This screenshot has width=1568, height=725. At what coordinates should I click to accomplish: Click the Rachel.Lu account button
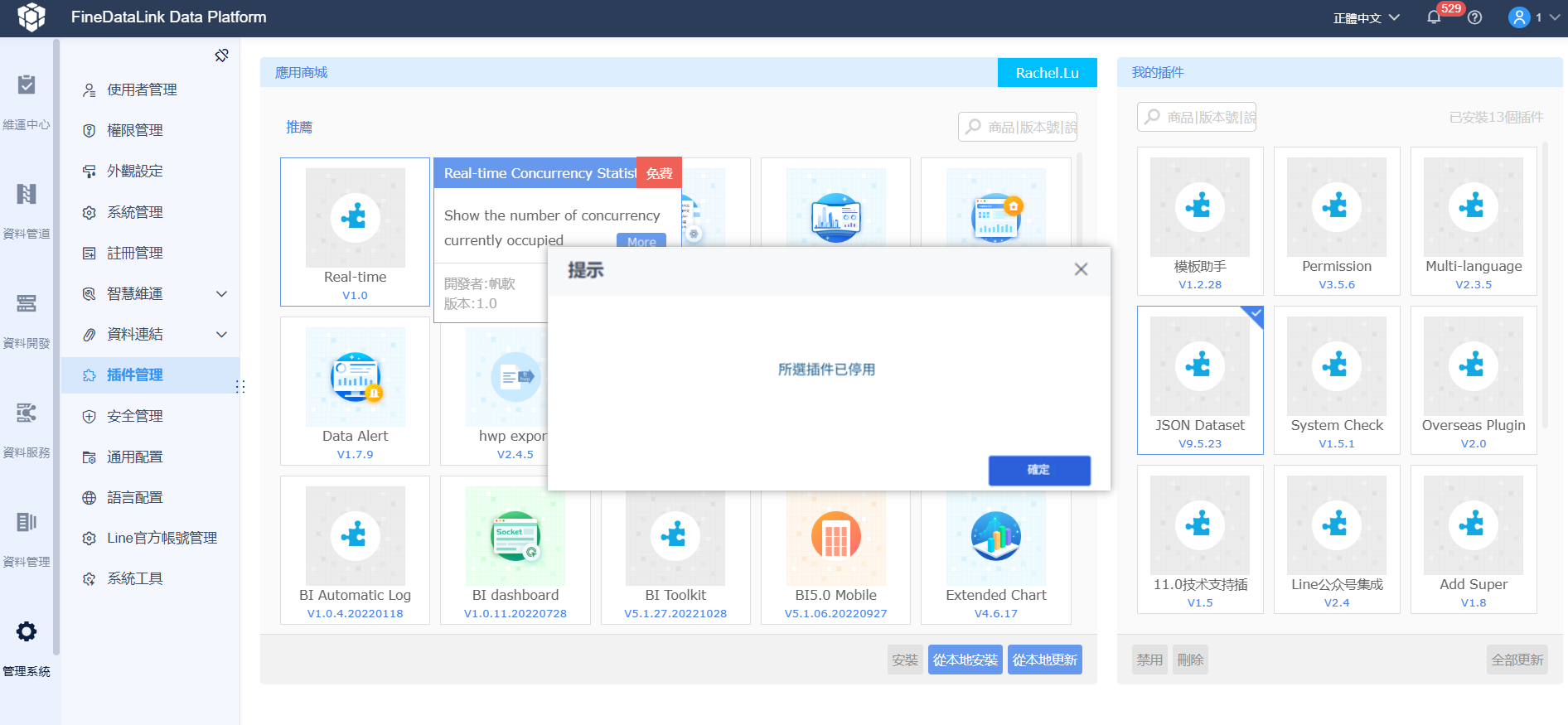1047,73
